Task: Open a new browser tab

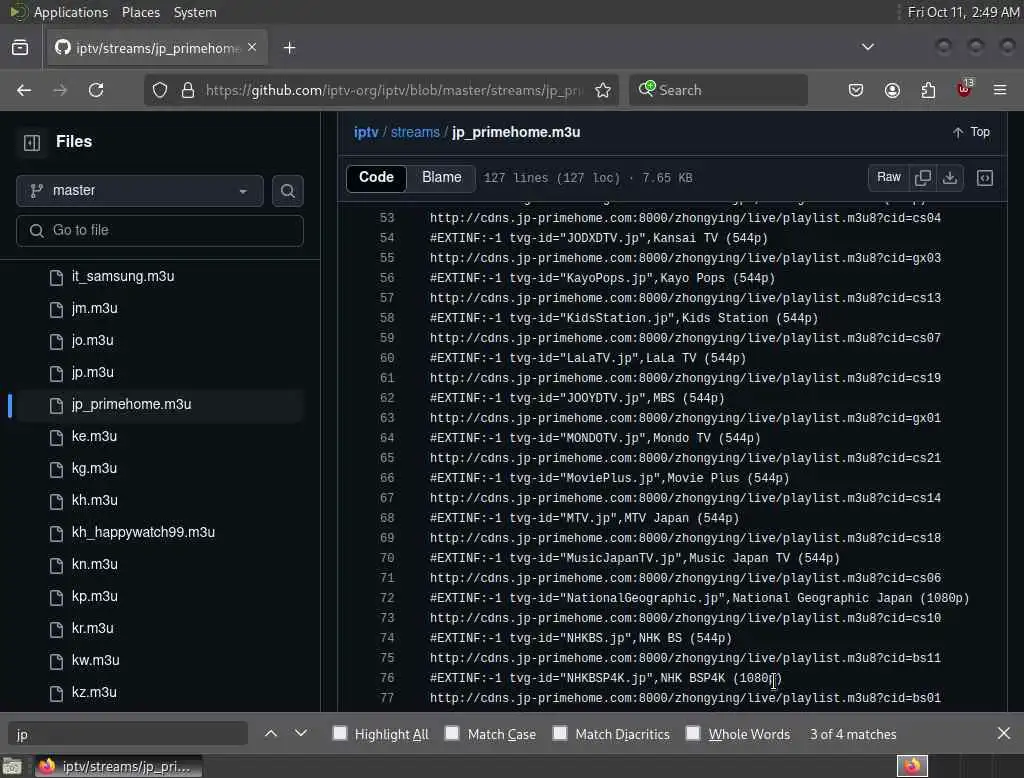Action: pyautogui.click(x=289, y=48)
